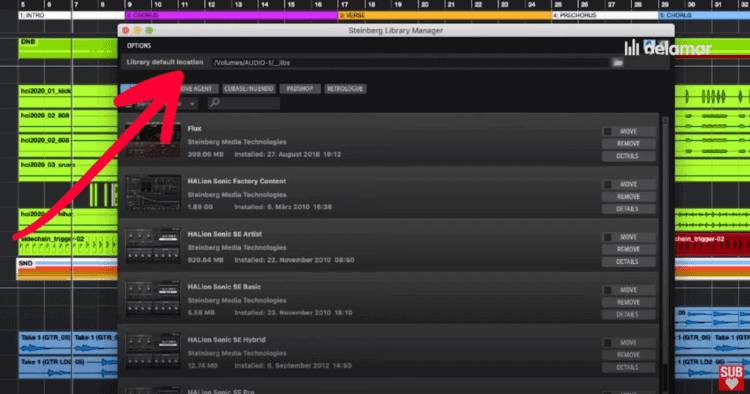Select the Flux library thumbnail

(x=153, y=140)
